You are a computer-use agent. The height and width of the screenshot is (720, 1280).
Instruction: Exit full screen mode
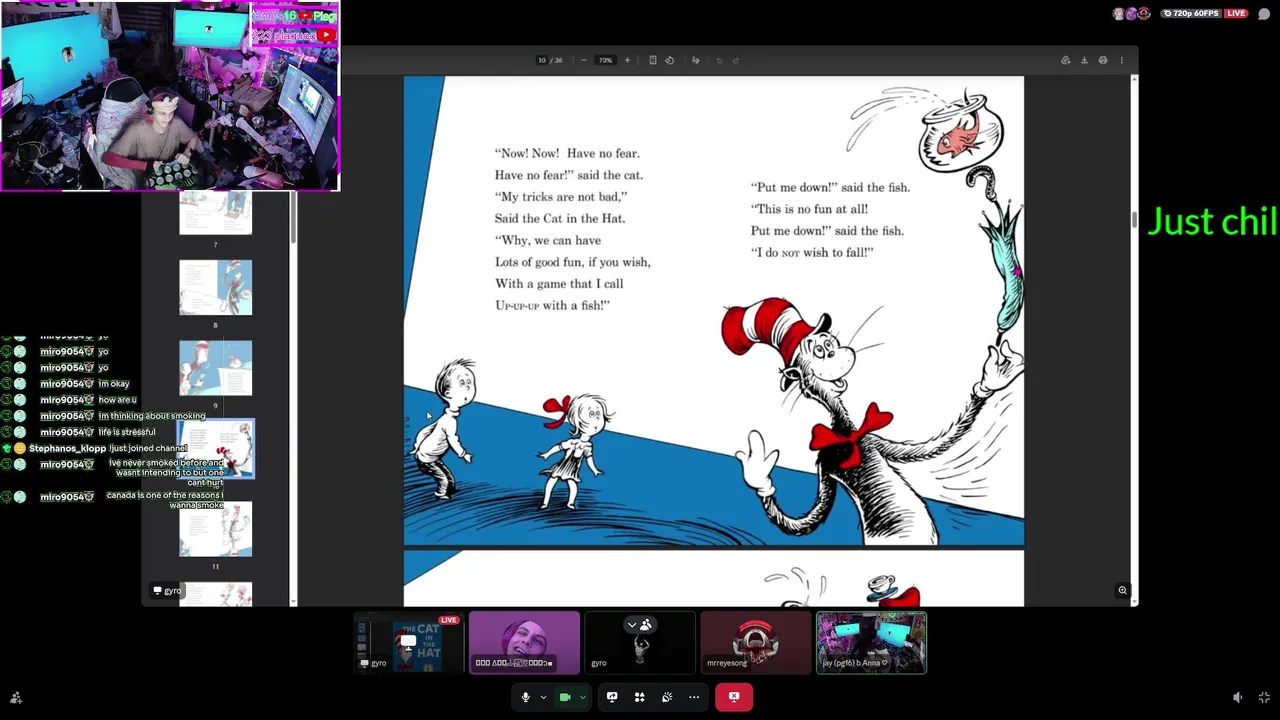click(x=1264, y=698)
